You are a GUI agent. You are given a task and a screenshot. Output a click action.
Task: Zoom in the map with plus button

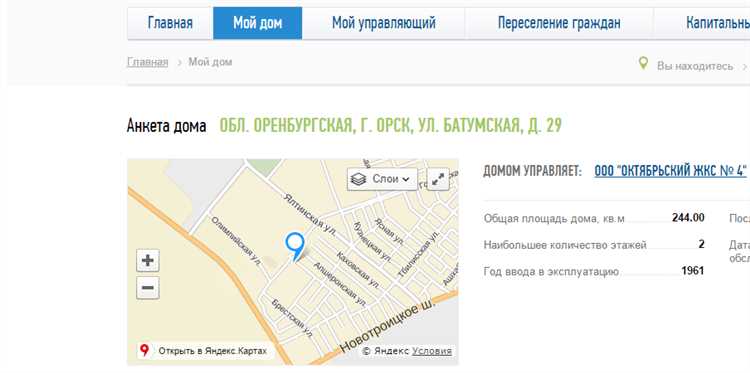148,261
